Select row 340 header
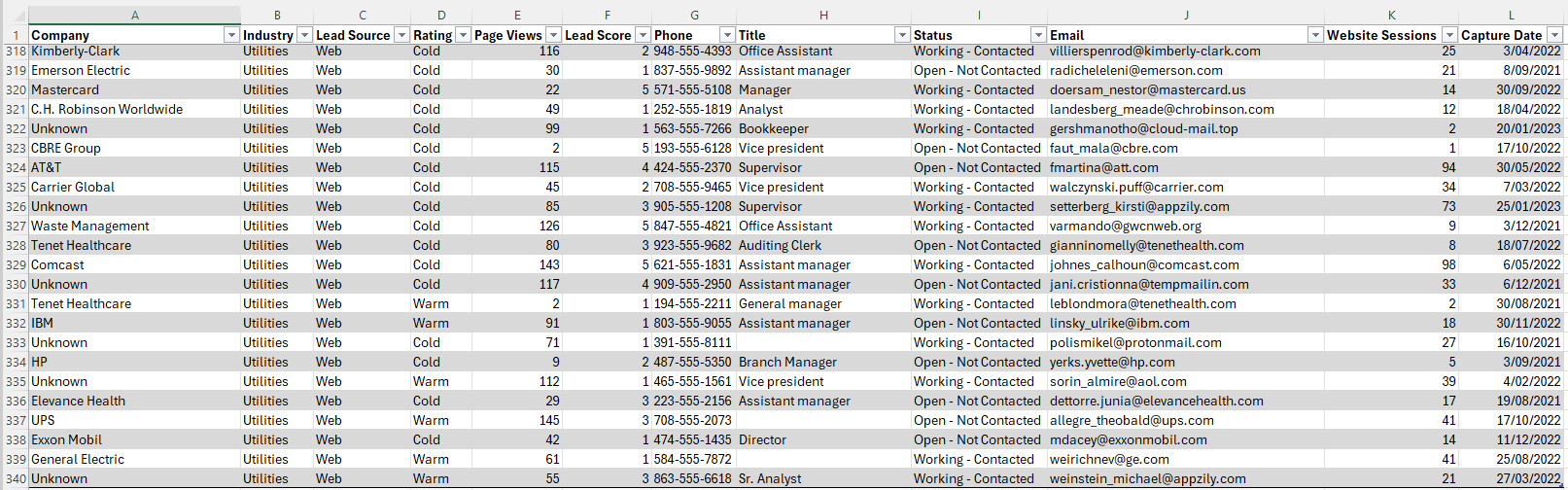1568x490 pixels. [15, 478]
